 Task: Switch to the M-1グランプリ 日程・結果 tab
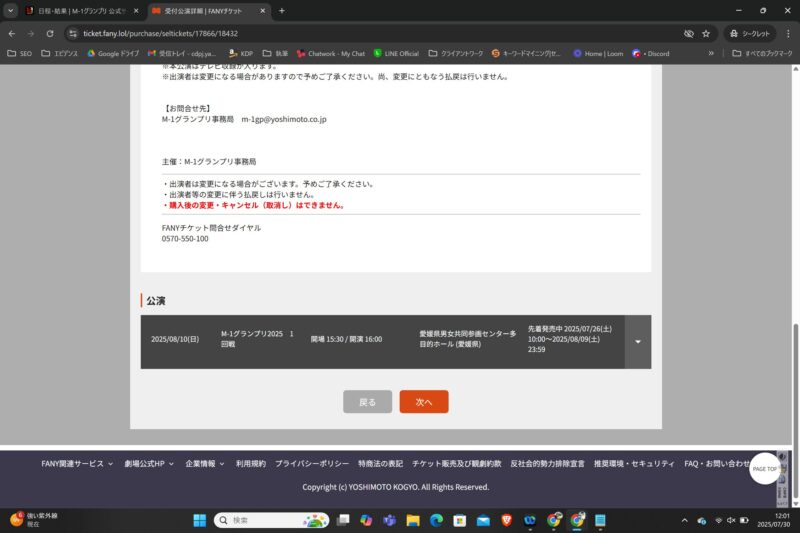(x=82, y=11)
